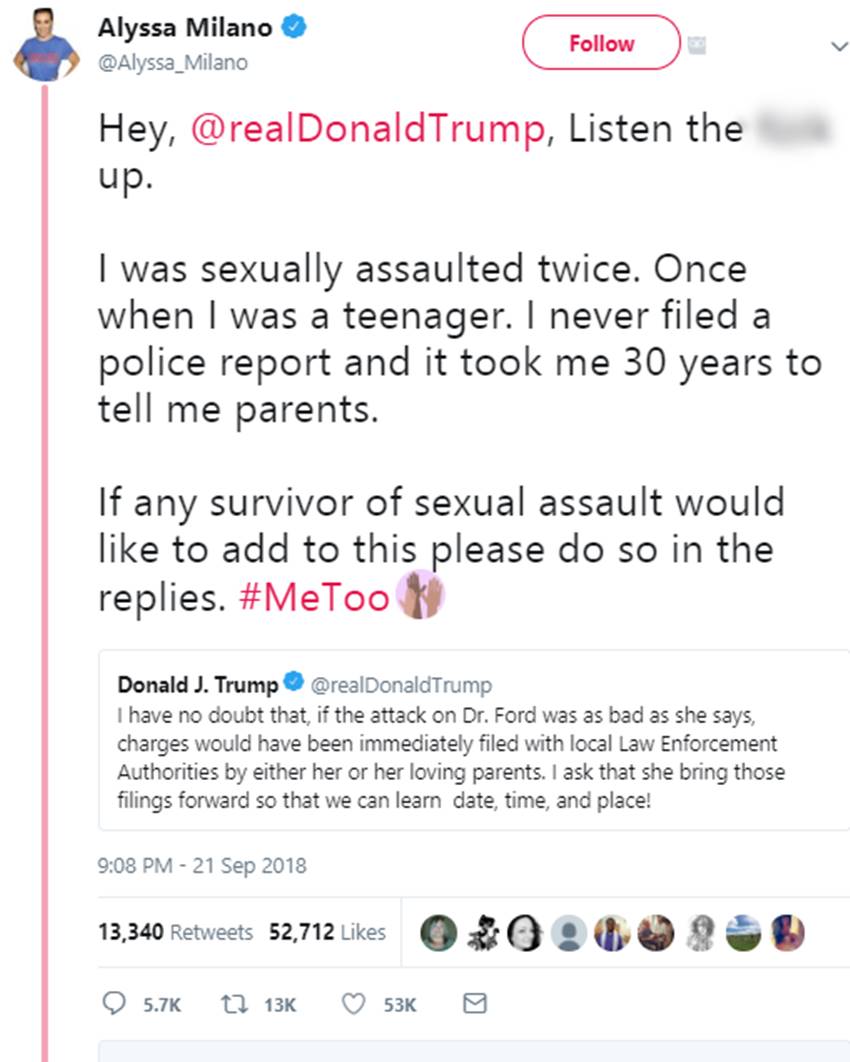Click the @Alyssa_Milano handle

point(173,62)
